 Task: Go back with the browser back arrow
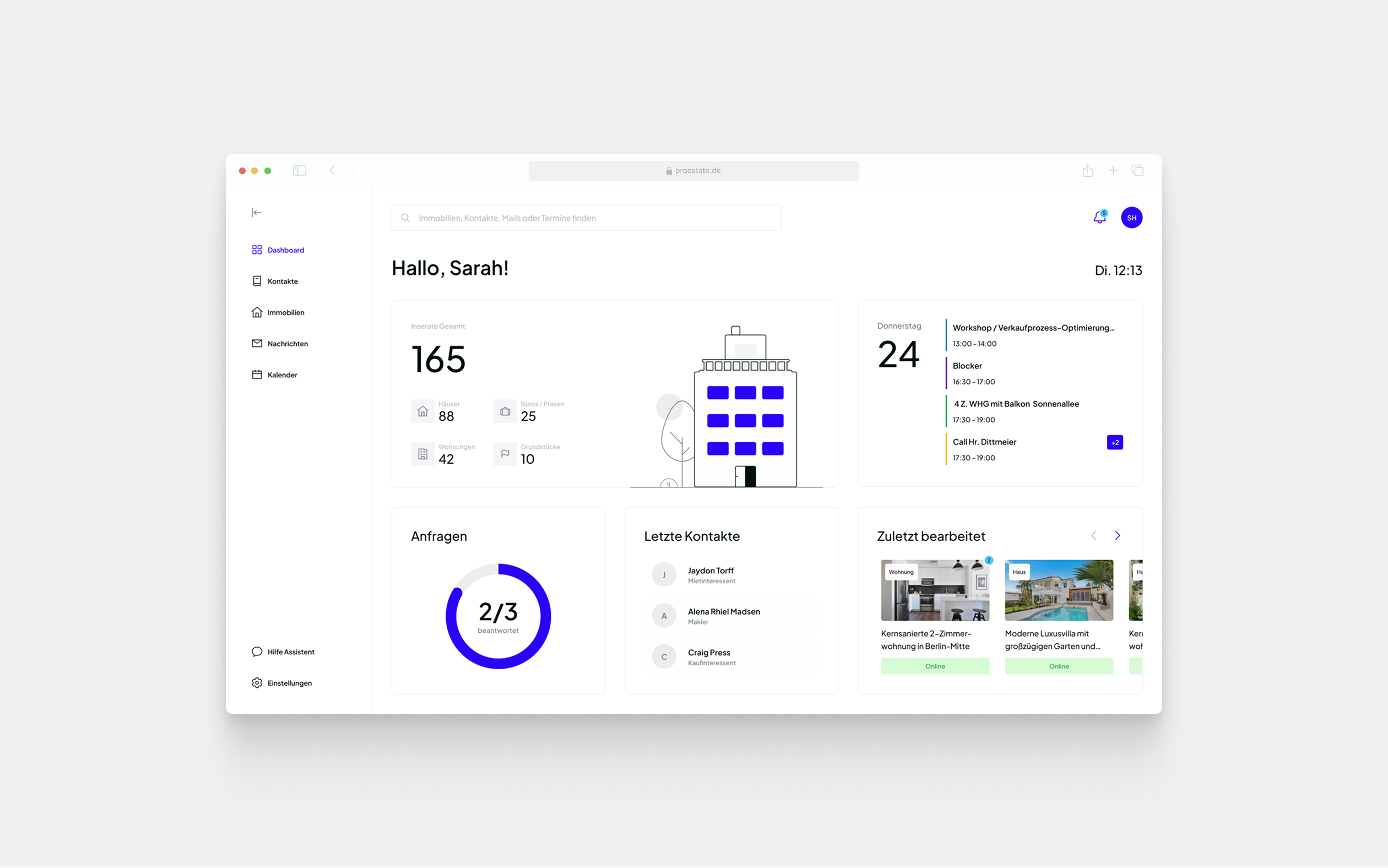[332, 171]
